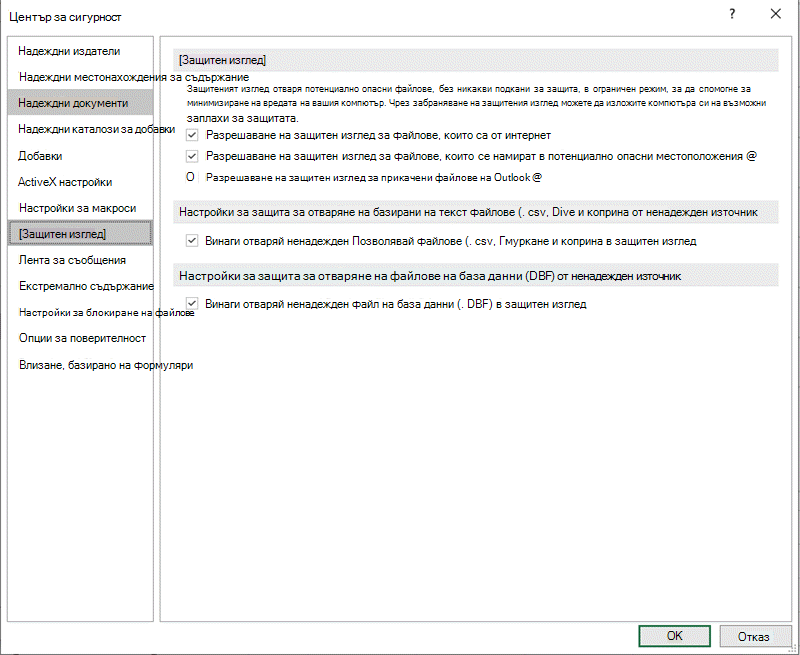Select the [Защитен изглед] sidebar item
The height and width of the screenshot is (655, 800).
pos(80,234)
